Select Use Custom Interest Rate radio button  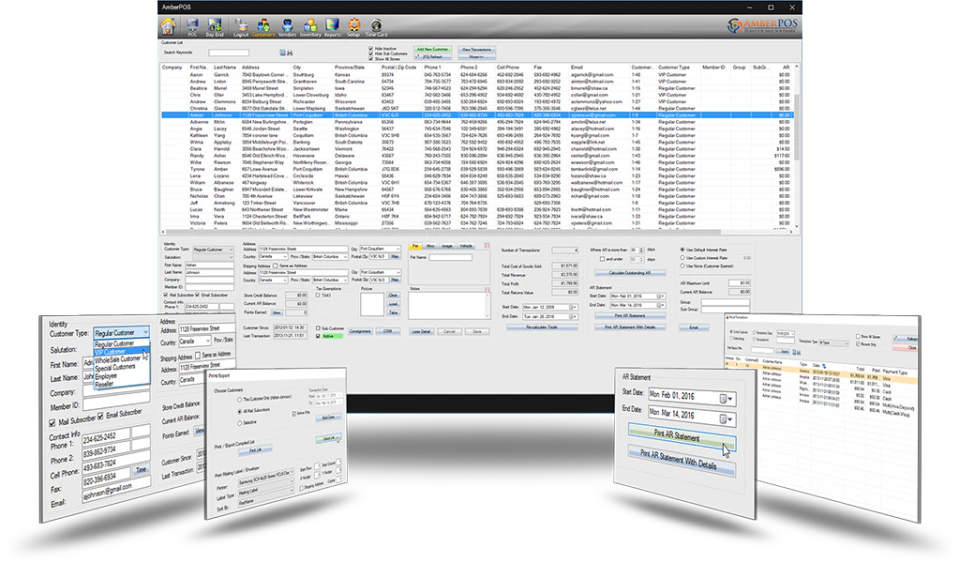coord(683,258)
